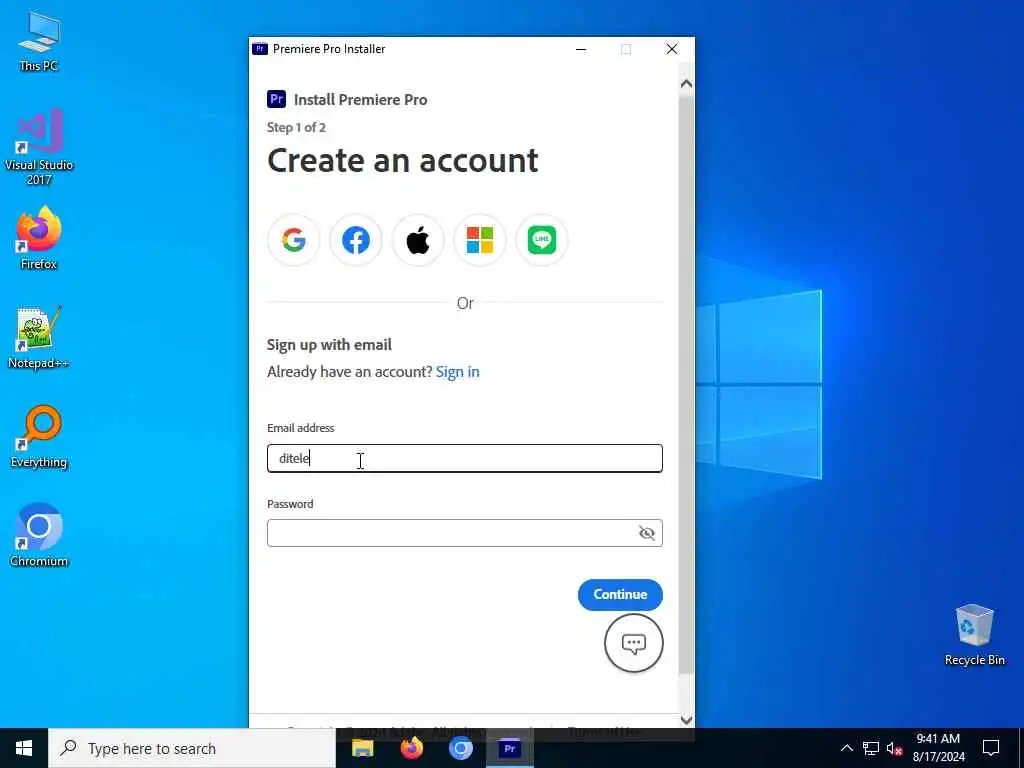
Task: Pick the LINE sign-up icon
Action: (x=542, y=240)
